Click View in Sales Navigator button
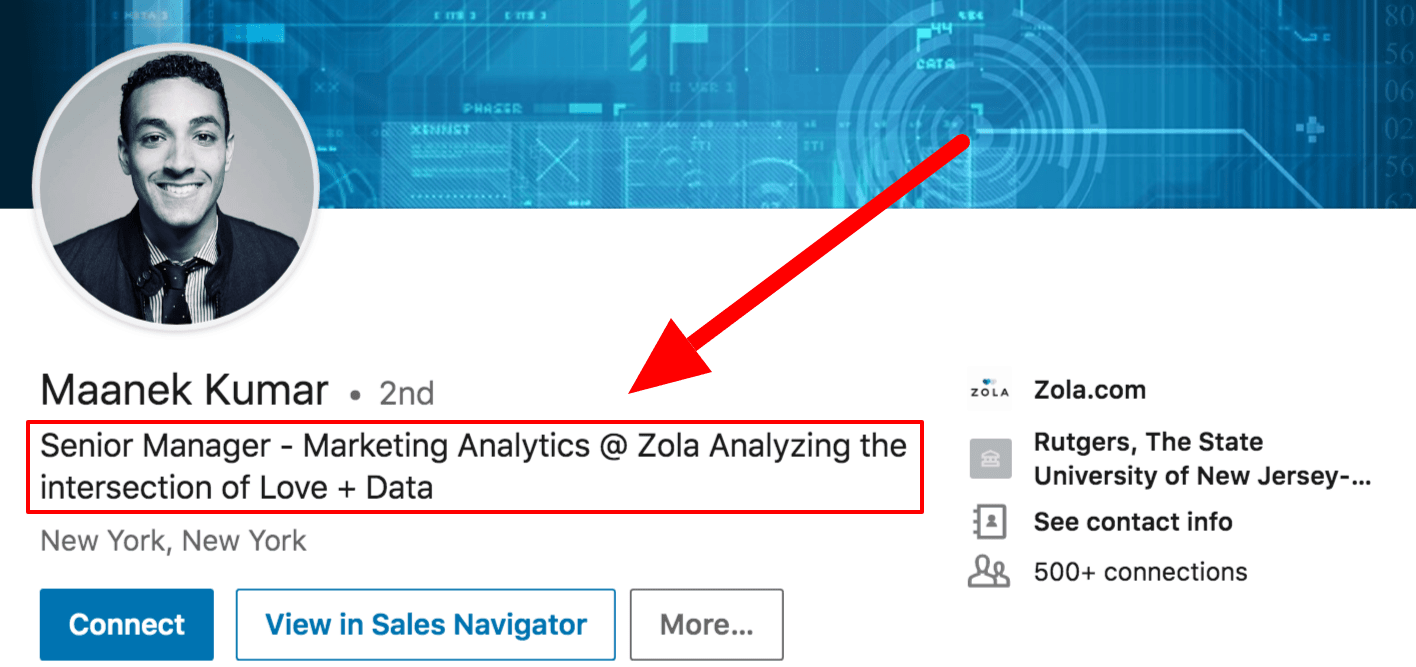The image size is (1416, 667). pos(425,625)
